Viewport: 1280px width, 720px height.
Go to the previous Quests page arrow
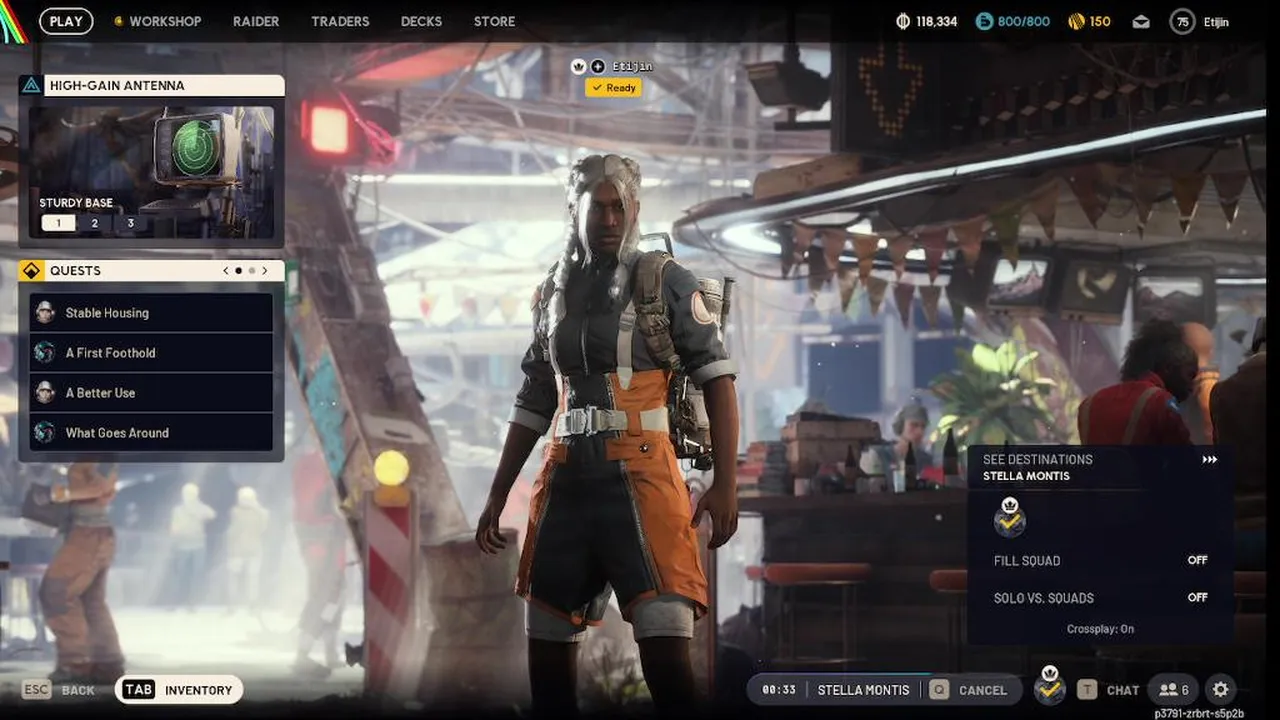pyautogui.click(x=225, y=271)
